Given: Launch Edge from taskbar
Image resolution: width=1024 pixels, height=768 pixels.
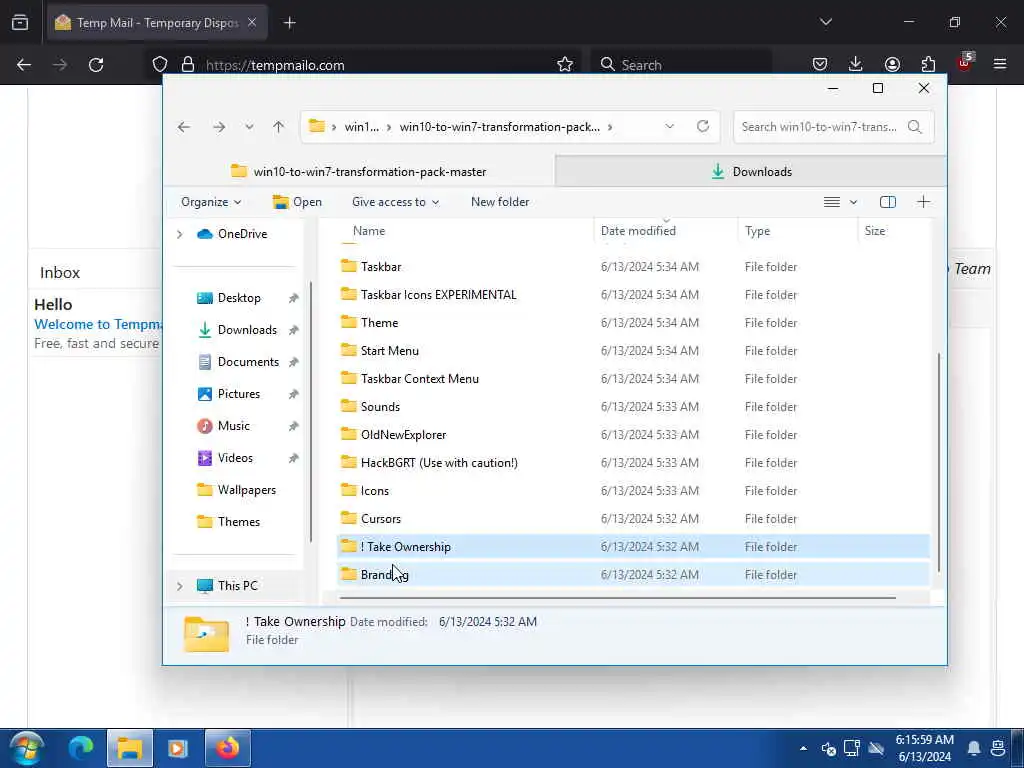Looking at the screenshot, I should [81, 748].
